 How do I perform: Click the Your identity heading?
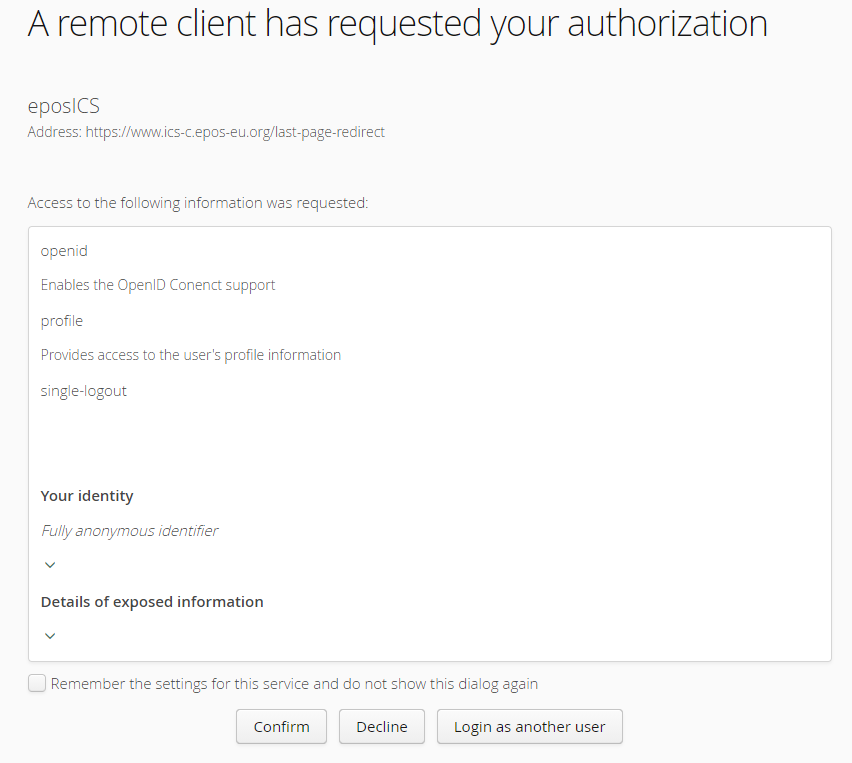87,496
